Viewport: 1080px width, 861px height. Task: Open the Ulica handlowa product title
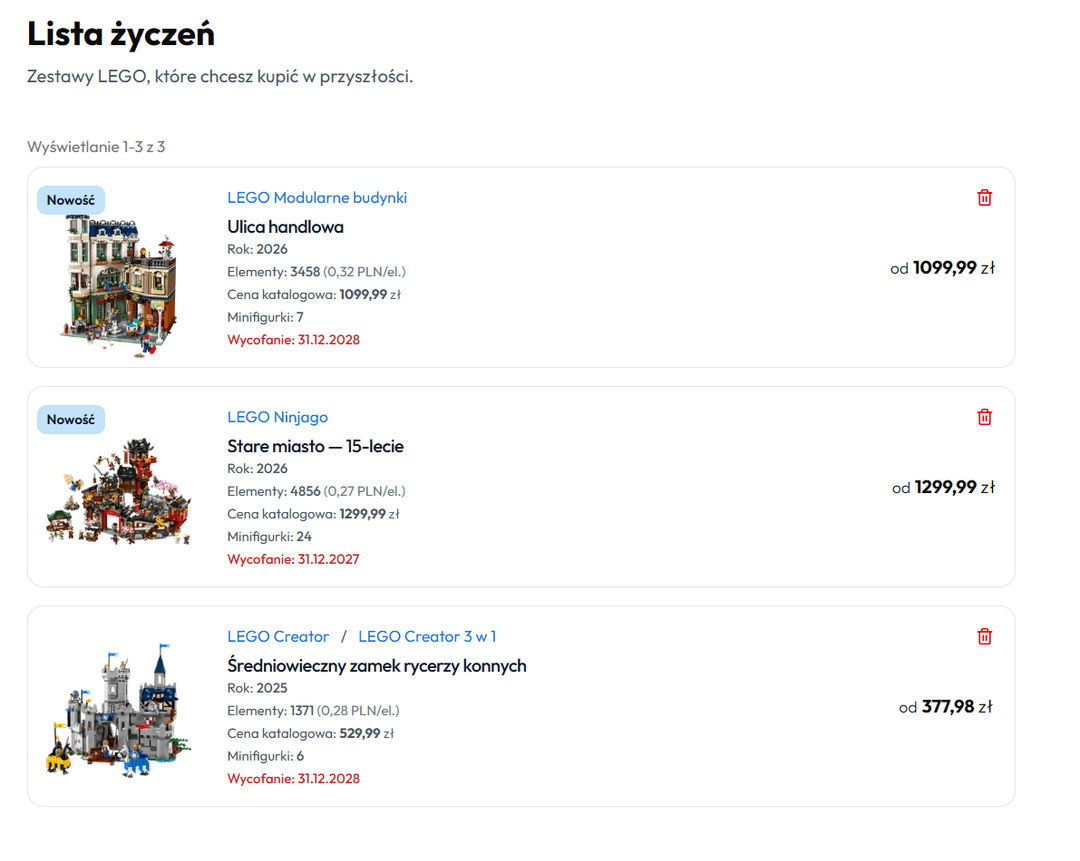coord(285,227)
